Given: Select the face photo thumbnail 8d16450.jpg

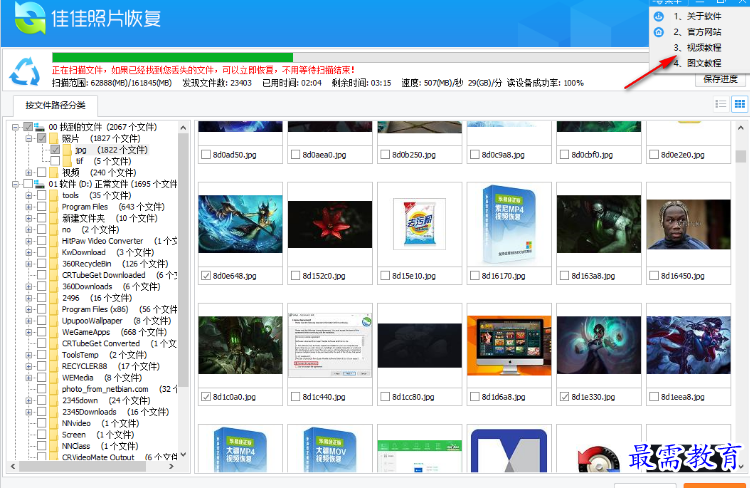Looking at the screenshot, I should tap(688, 224).
